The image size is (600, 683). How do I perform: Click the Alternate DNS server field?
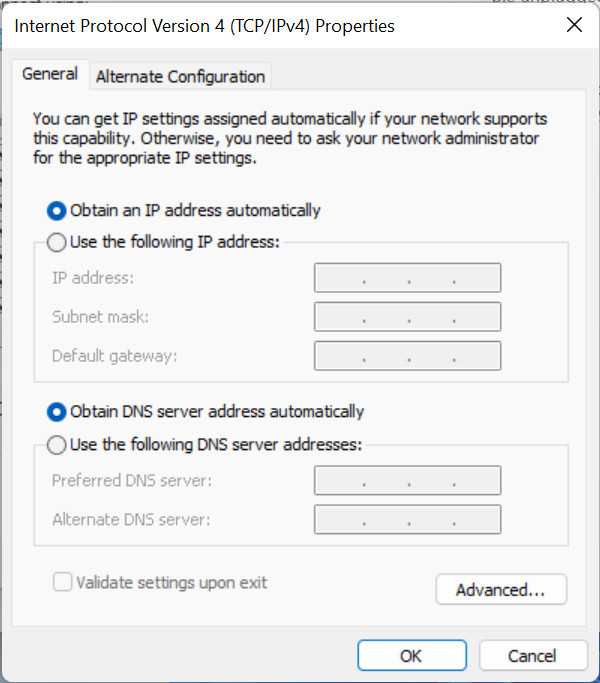(407, 519)
